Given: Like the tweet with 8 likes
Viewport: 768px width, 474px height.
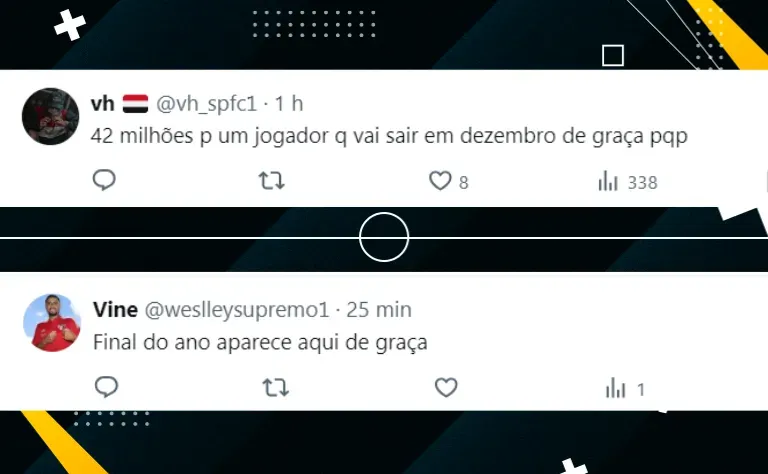Looking at the screenshot, I should [440, 181].
